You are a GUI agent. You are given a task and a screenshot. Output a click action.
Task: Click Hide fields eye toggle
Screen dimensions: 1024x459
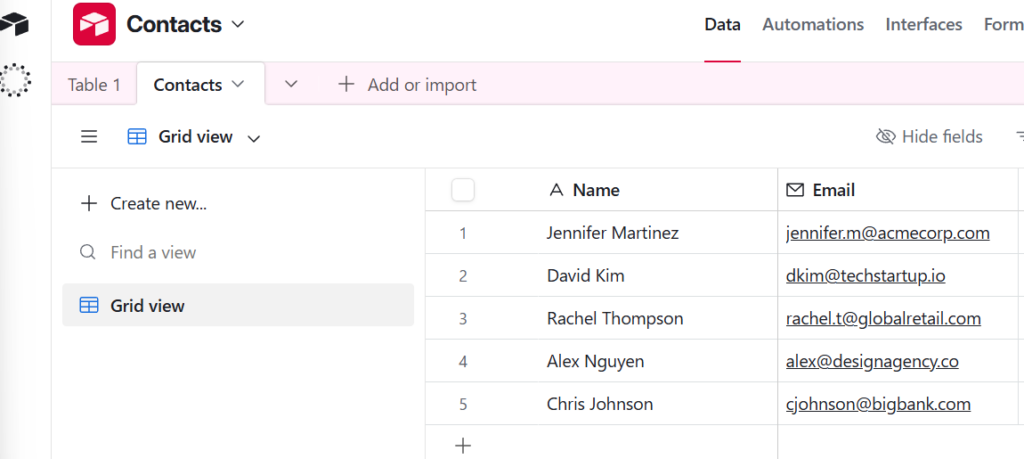click(x=929, y=137)
